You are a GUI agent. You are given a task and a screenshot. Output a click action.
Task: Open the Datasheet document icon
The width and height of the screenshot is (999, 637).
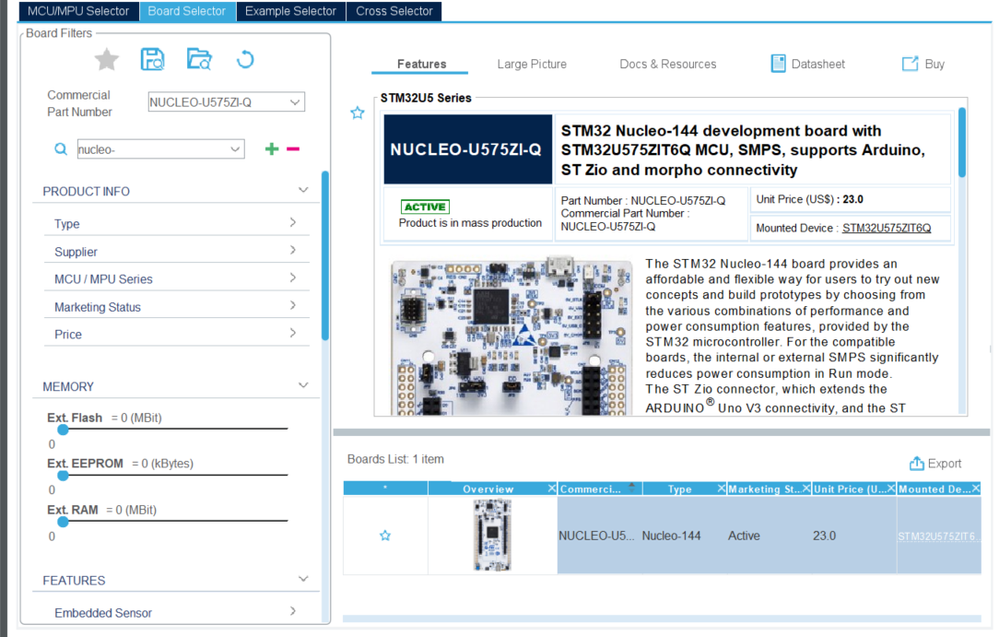click(778, 64)
